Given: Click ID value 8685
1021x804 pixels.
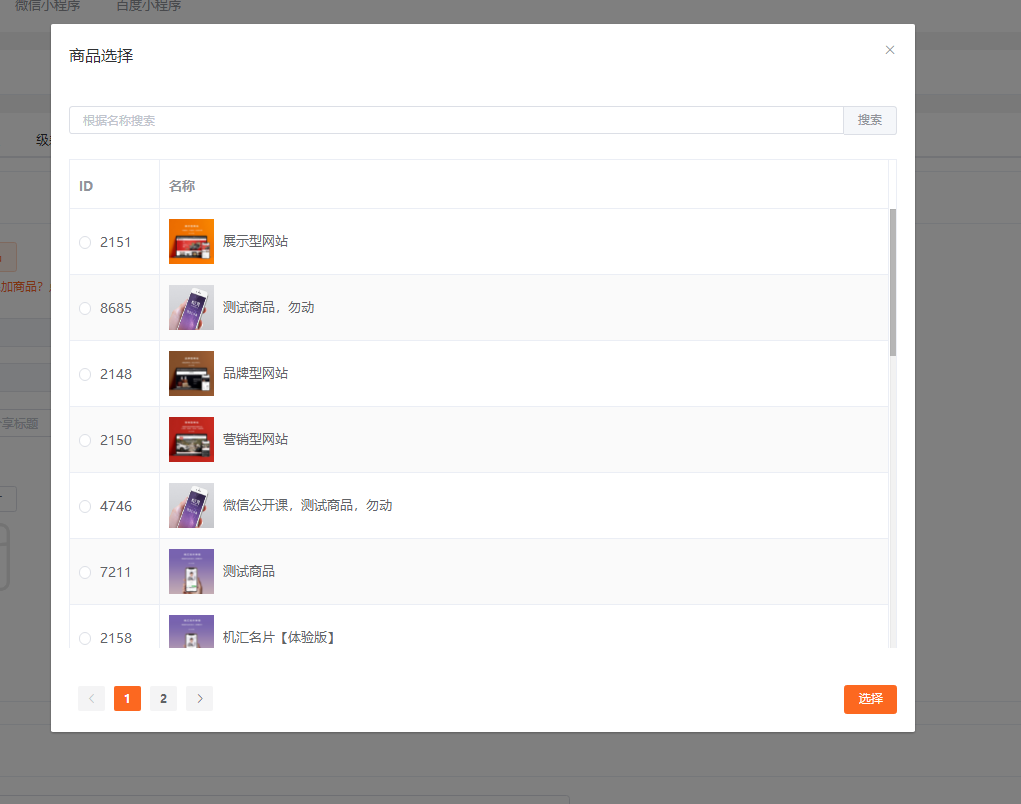Looking at the screenshot, I should pyautogui.click(x=116, y=309).
